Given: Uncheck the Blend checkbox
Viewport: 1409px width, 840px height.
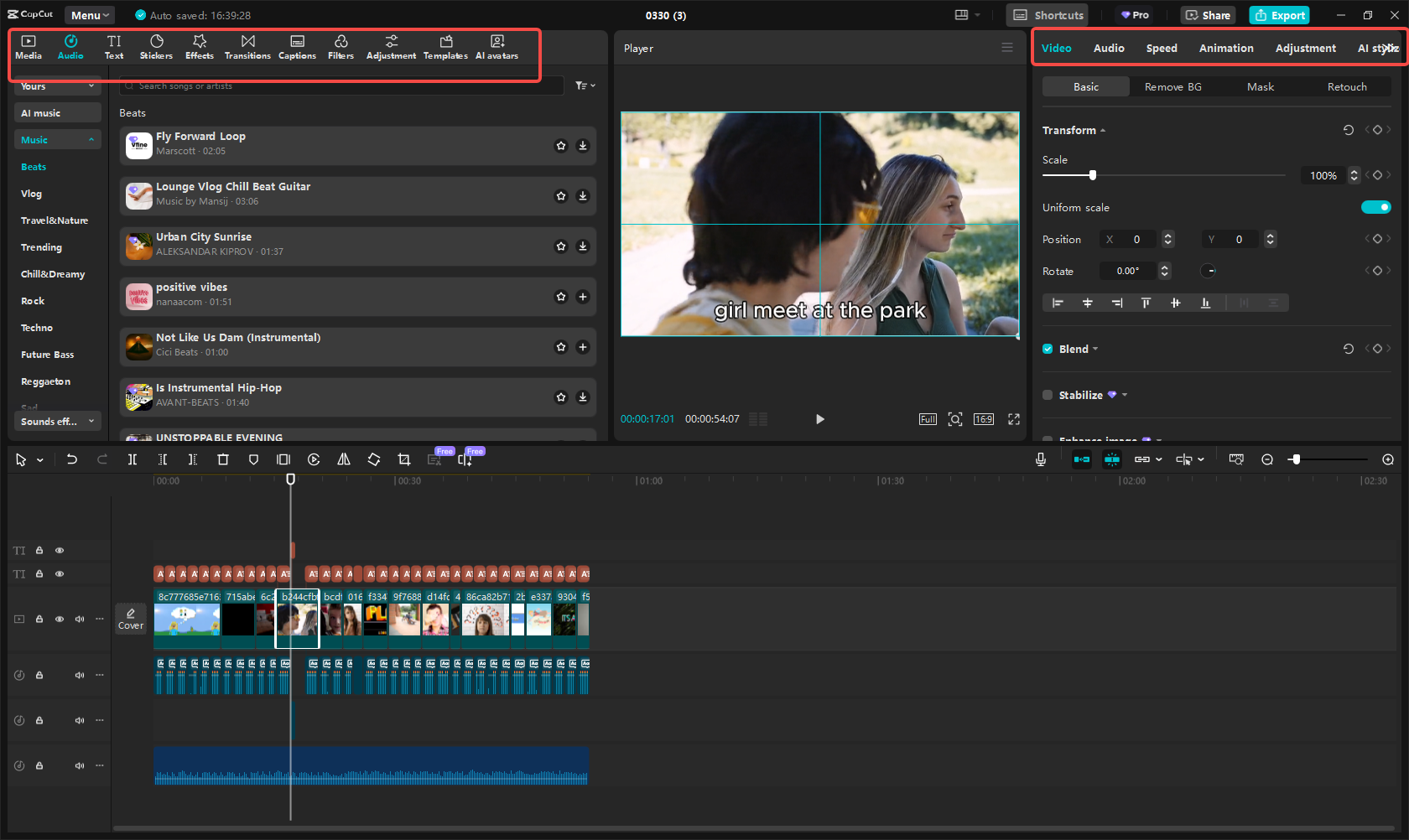Looking at the screenshot, I should point(1048,349).
